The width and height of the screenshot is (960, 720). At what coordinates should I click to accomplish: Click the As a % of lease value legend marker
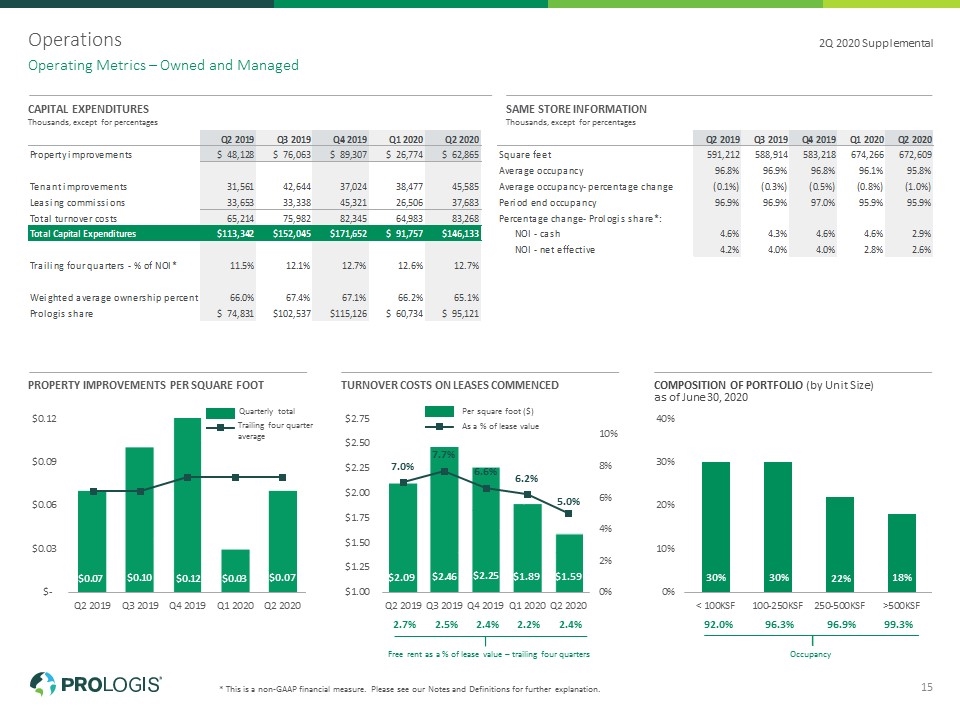coord(440,427)
